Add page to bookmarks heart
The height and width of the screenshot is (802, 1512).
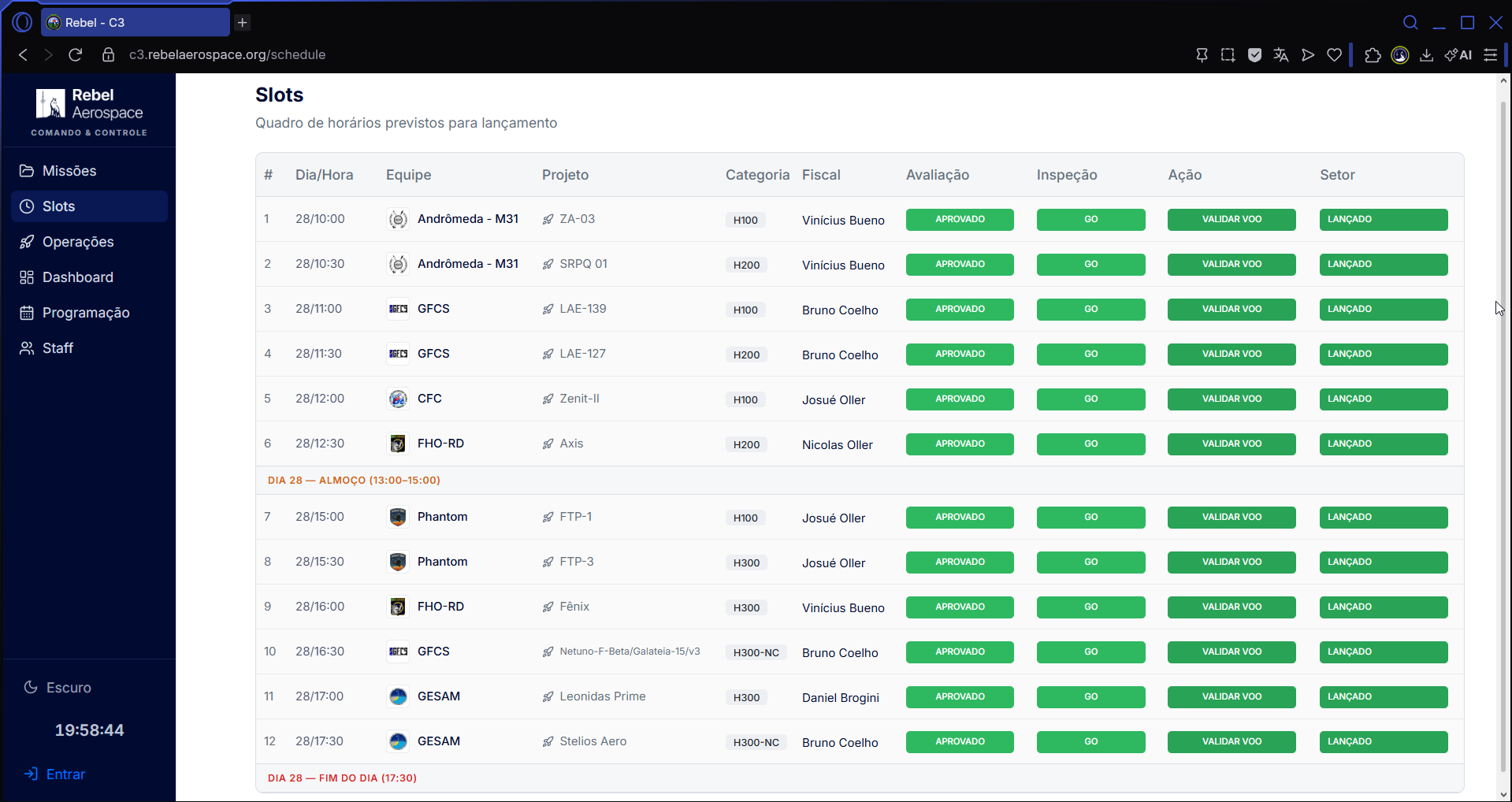pos(1334,54)
